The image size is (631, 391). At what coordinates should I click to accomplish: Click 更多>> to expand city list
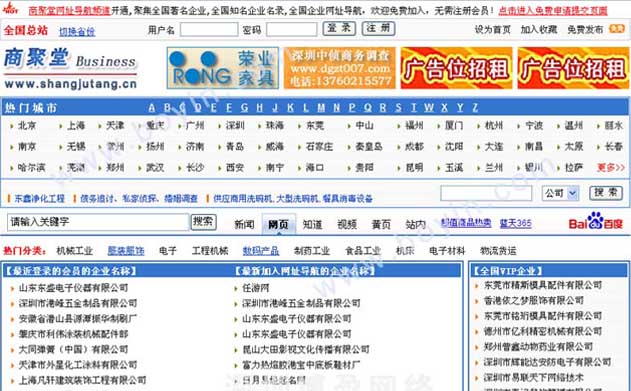point(610,167)
